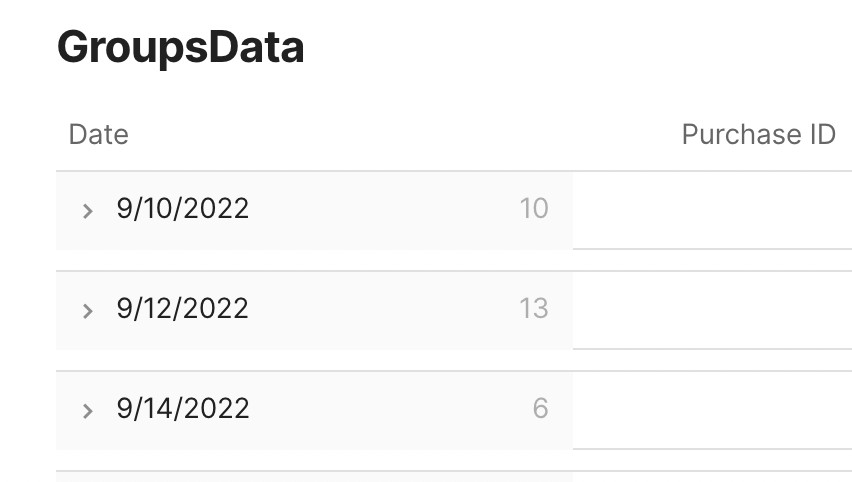Click the record count 10 badge
Image resolution: width=852 pixels, height=482 pixels.
[x=534, y=209]
